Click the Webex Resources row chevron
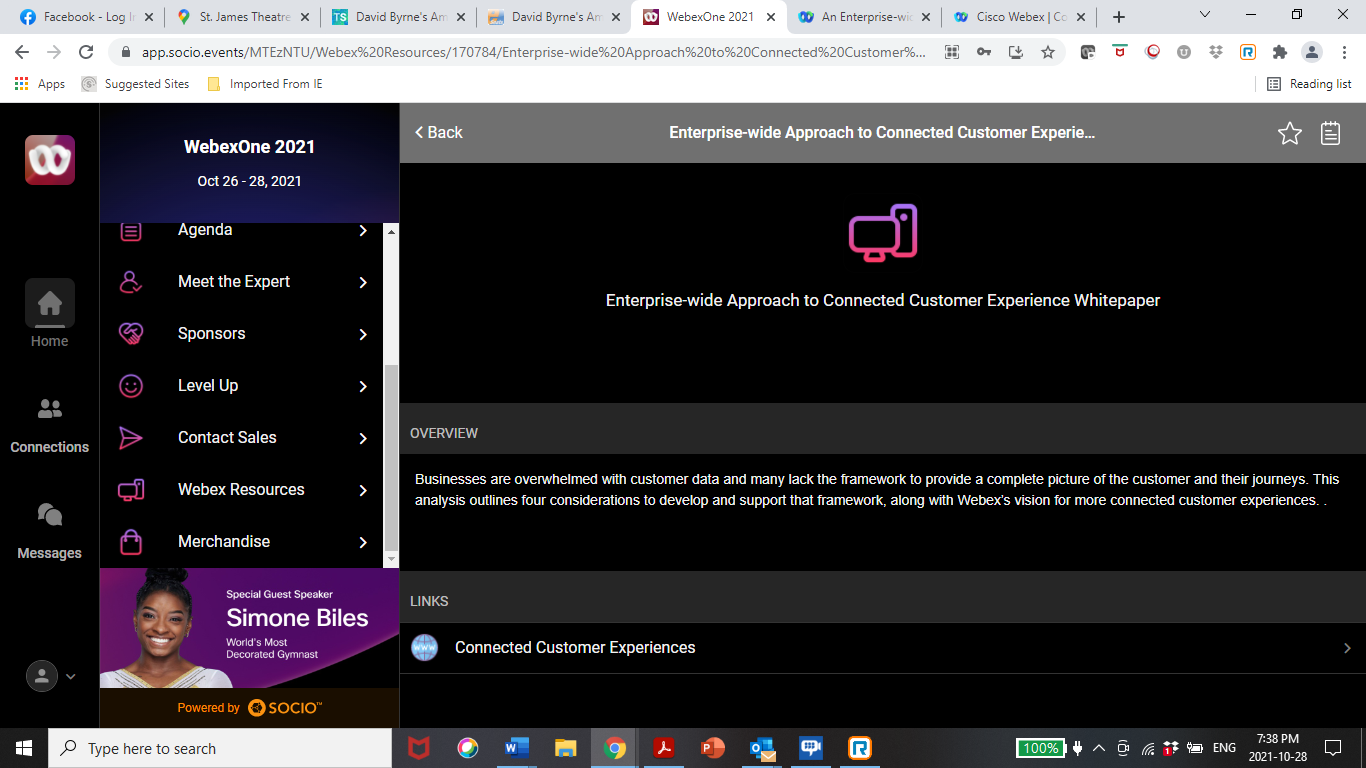1366x768 pixels. click(363, 491)
